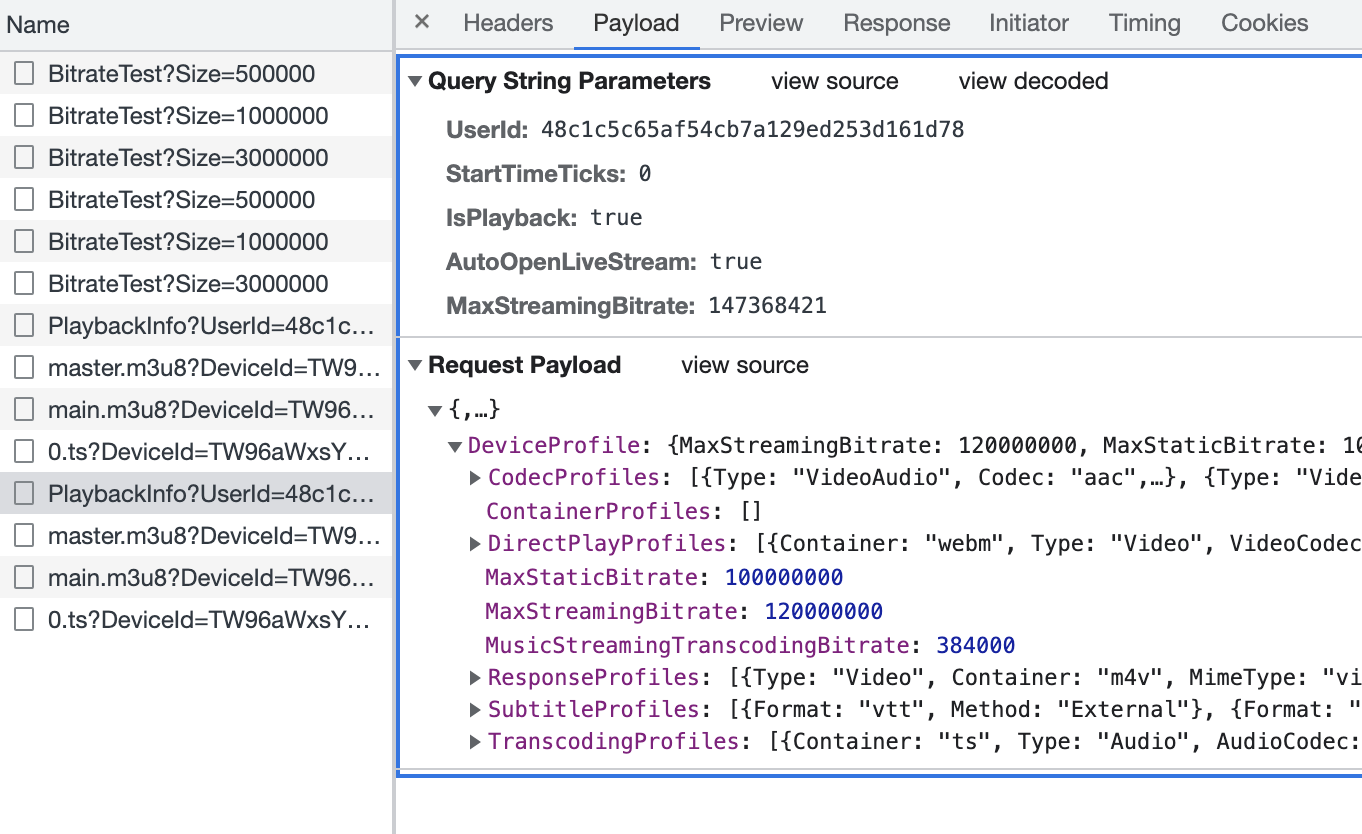Screen dimensions: 1362x834
Task: Open the Response tab
Action: pyautogui.click(x=896, y=22)
